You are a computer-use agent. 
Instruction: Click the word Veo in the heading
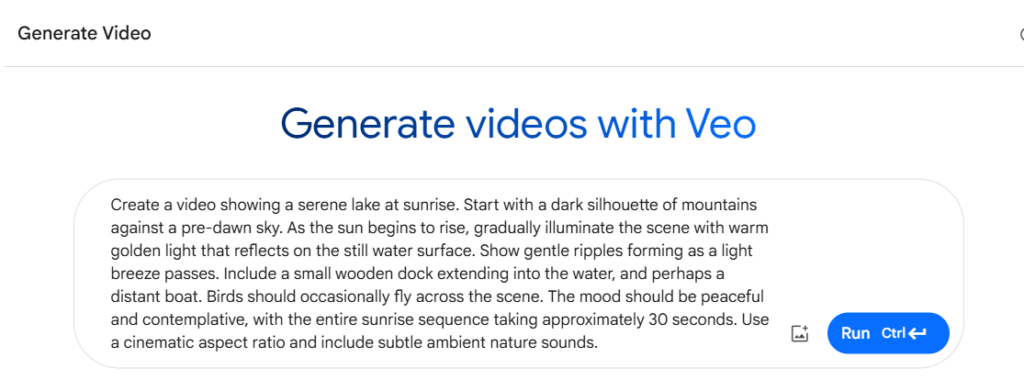coord(721,124)
